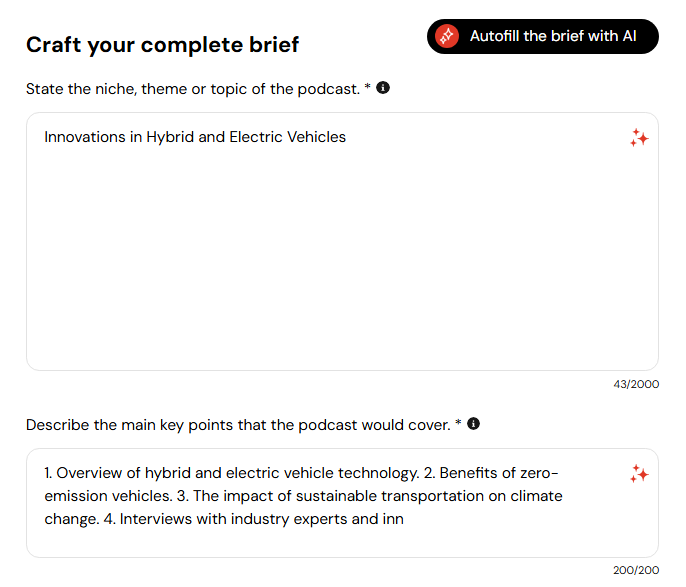Click the text Innovations in Hybrid and Electric Vehicles
686x587 pixels.
[195, 137]
